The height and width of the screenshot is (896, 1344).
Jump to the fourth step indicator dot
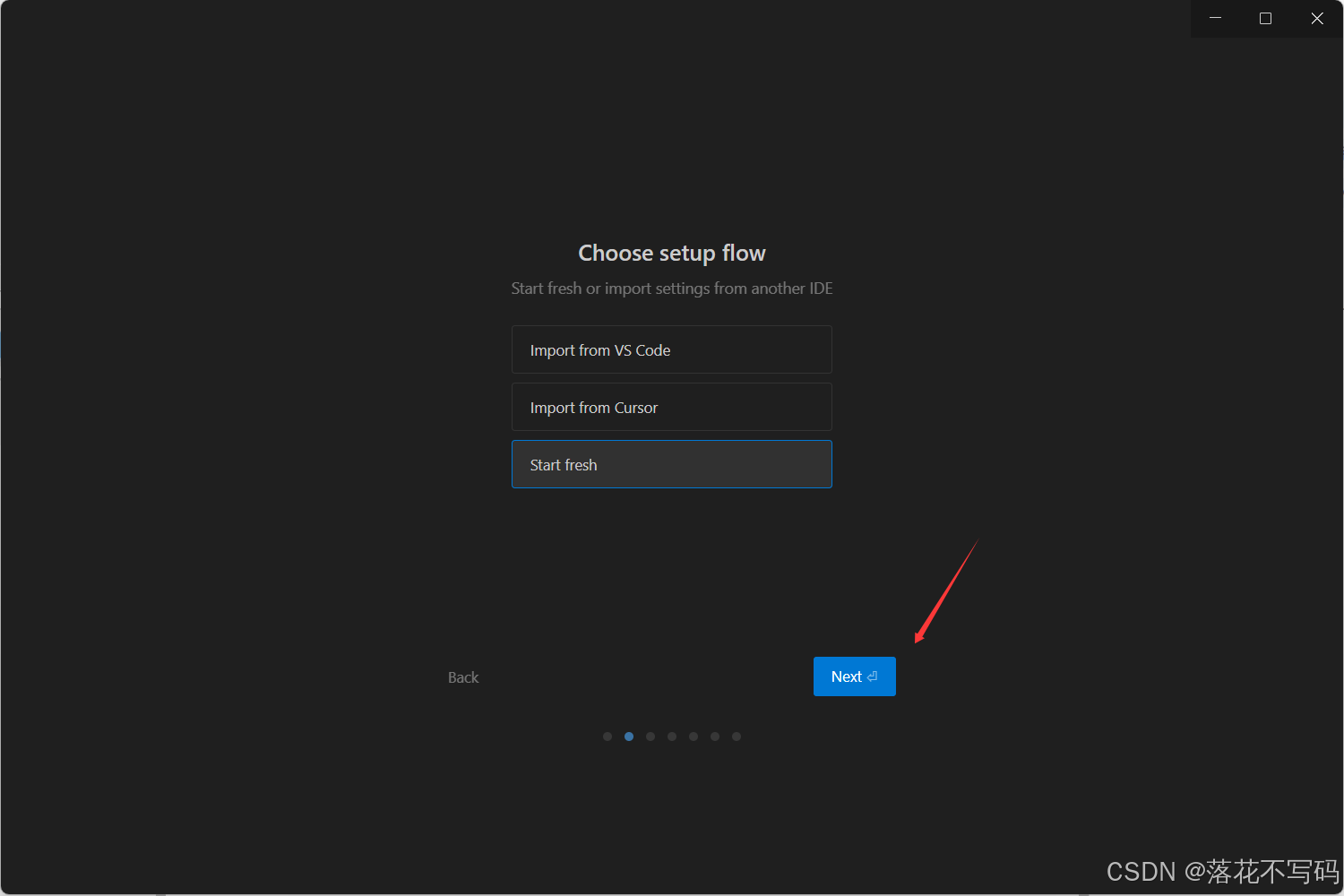point(672,737)
